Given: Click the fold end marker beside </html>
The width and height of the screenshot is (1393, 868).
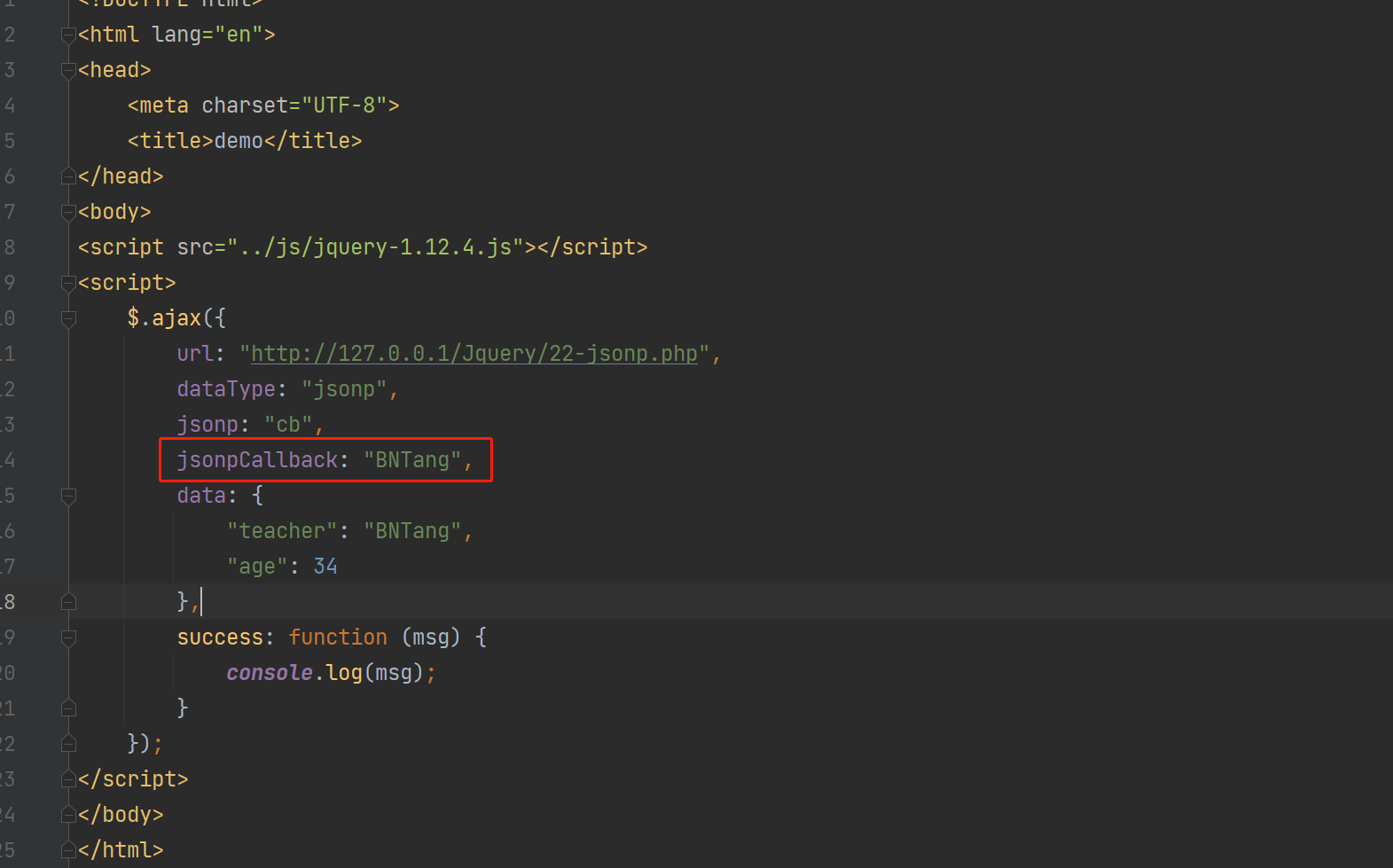Looking at the screenshot, I should [x=68, y=850].
